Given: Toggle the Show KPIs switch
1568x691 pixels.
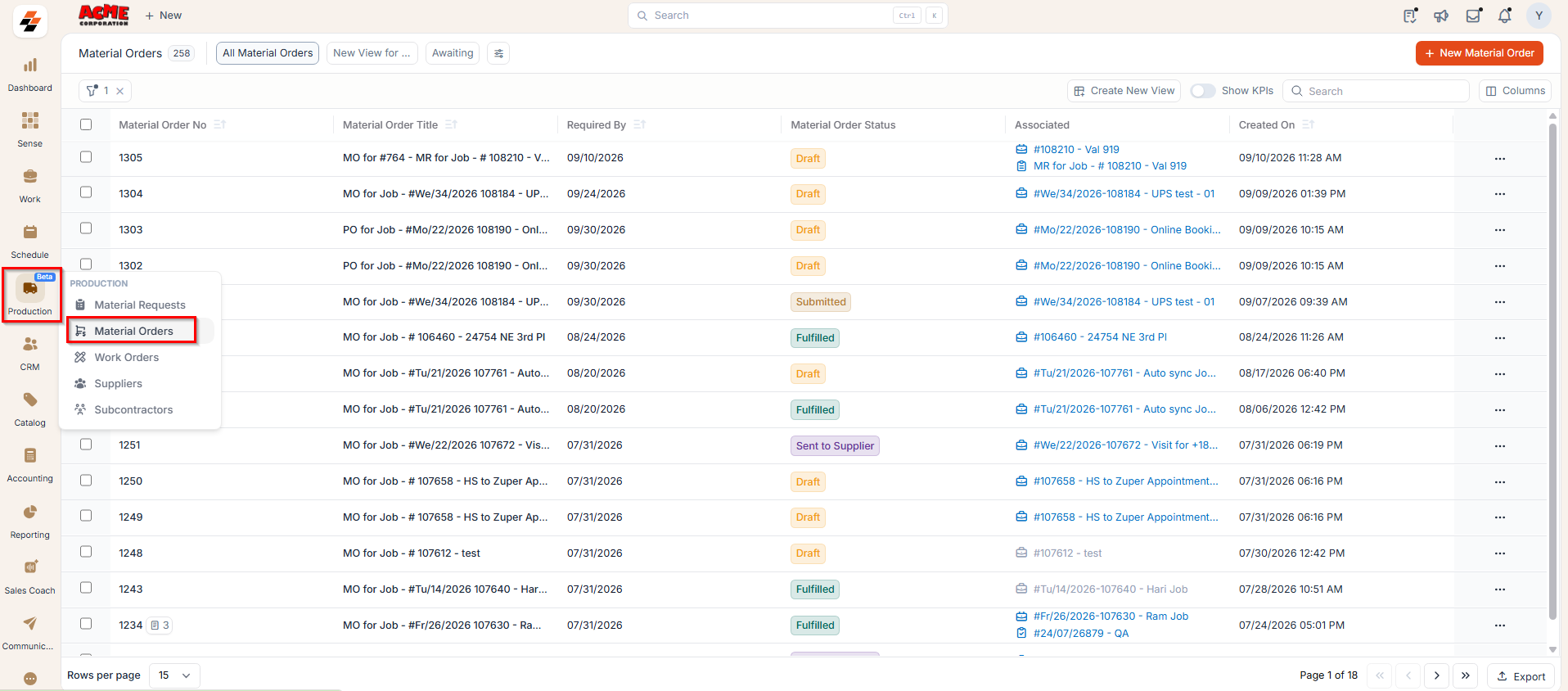Looking at the screenshot, I should coord(1202,91).
